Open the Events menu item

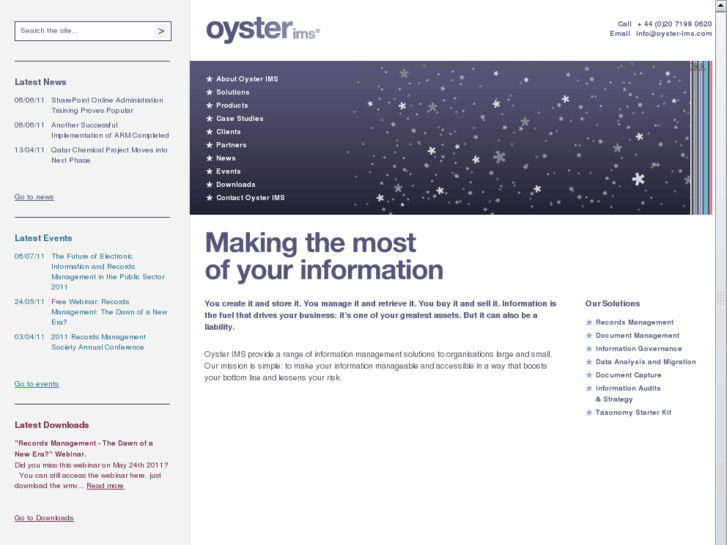pyautogui.click(x=228, y=172)
